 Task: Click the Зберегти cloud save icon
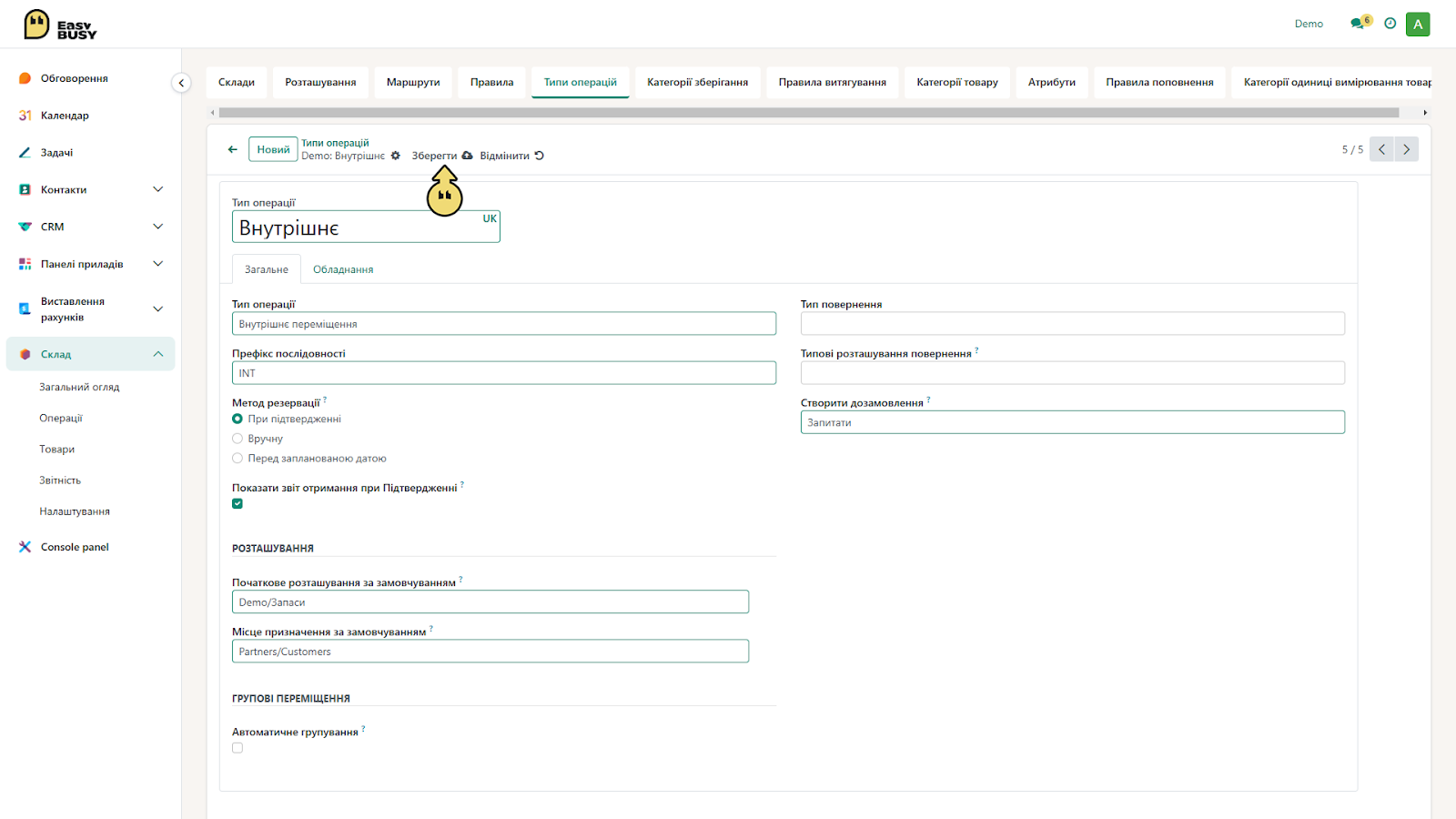point(467,156)
